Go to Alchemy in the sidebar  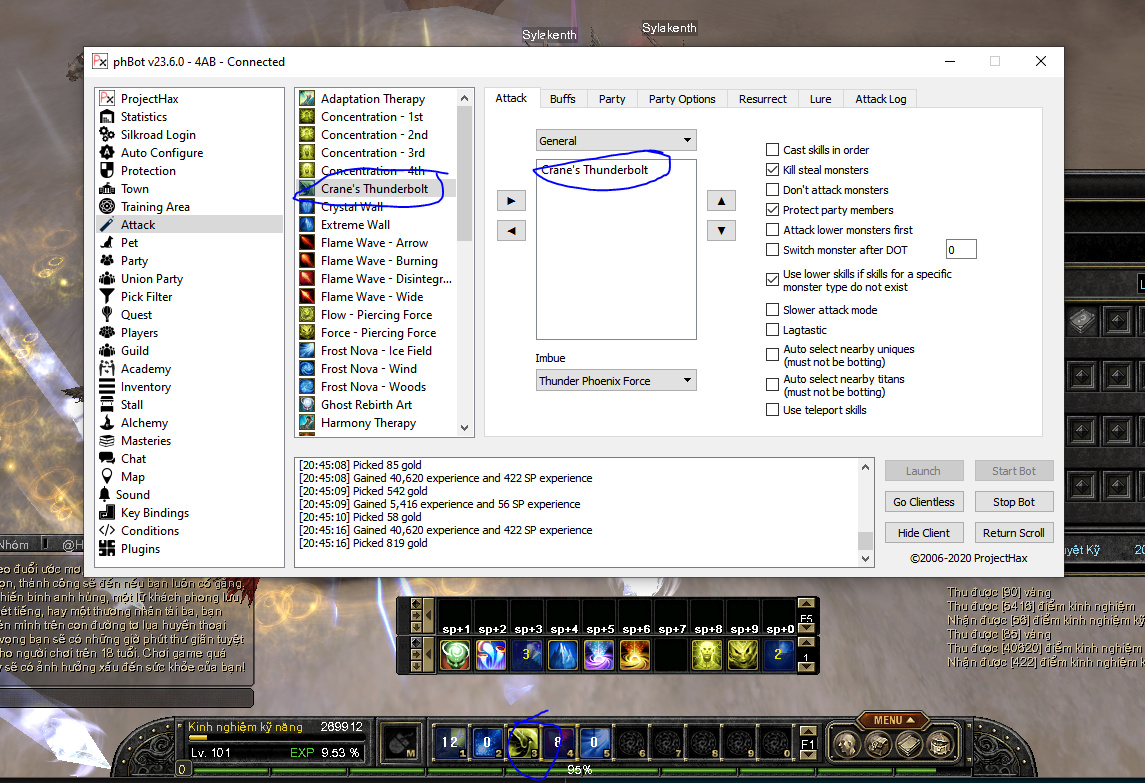pyautogui.click(x=144, y=423)
